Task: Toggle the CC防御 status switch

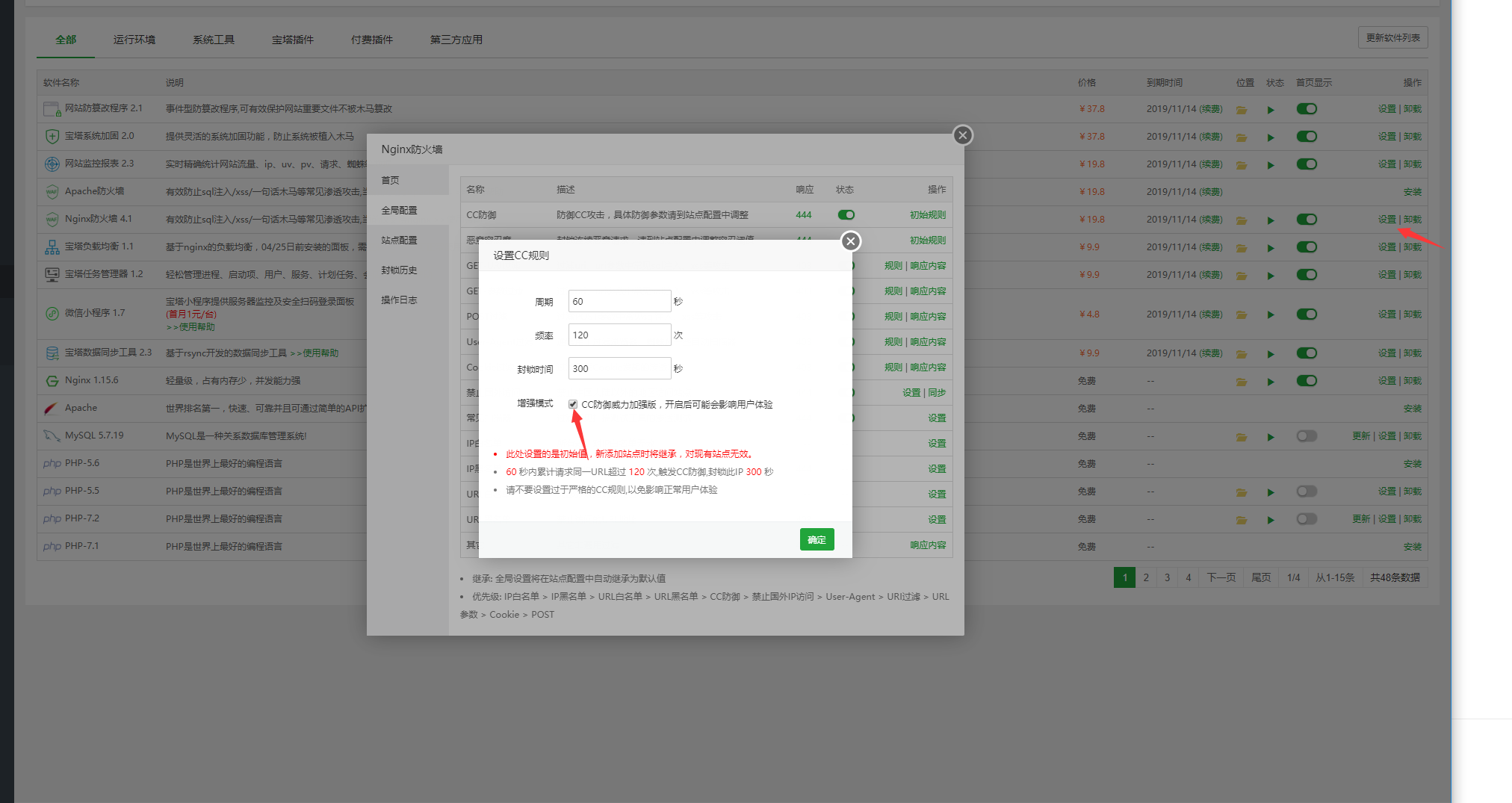Action: click(x=846, y=215)
